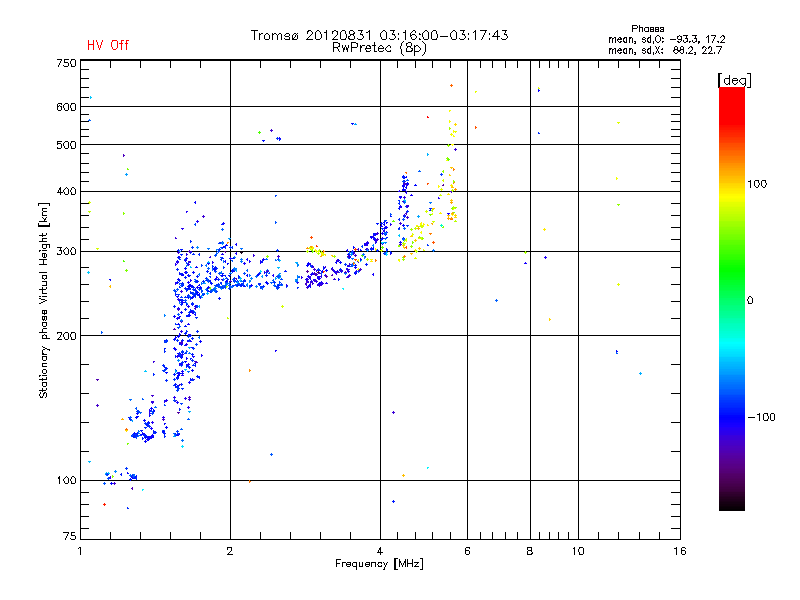Click the y-axis '400' tick label
The width and height of the screenshot is (800, 600).
tap(66, 192)
